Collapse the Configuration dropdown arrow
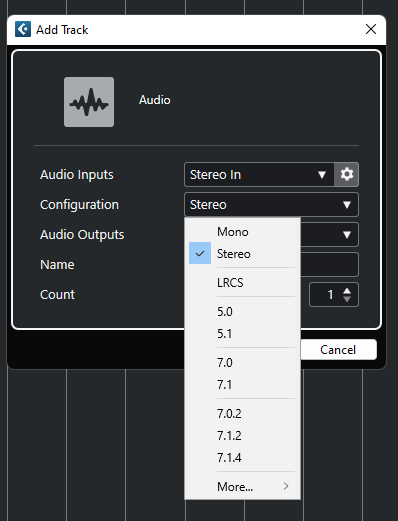The width and height of the screenshot is (398, 521). tap(347, 205)
